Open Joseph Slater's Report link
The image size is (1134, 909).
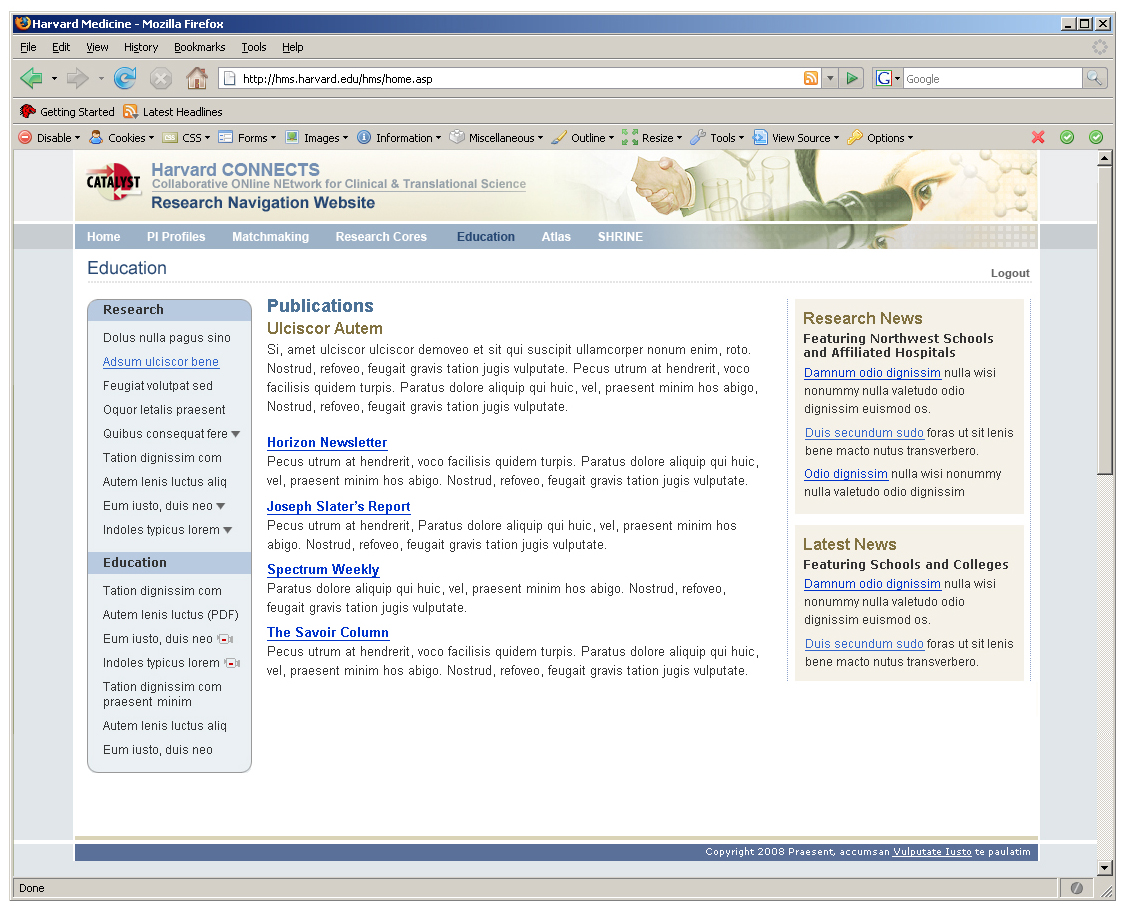click(x=338, y=507)
